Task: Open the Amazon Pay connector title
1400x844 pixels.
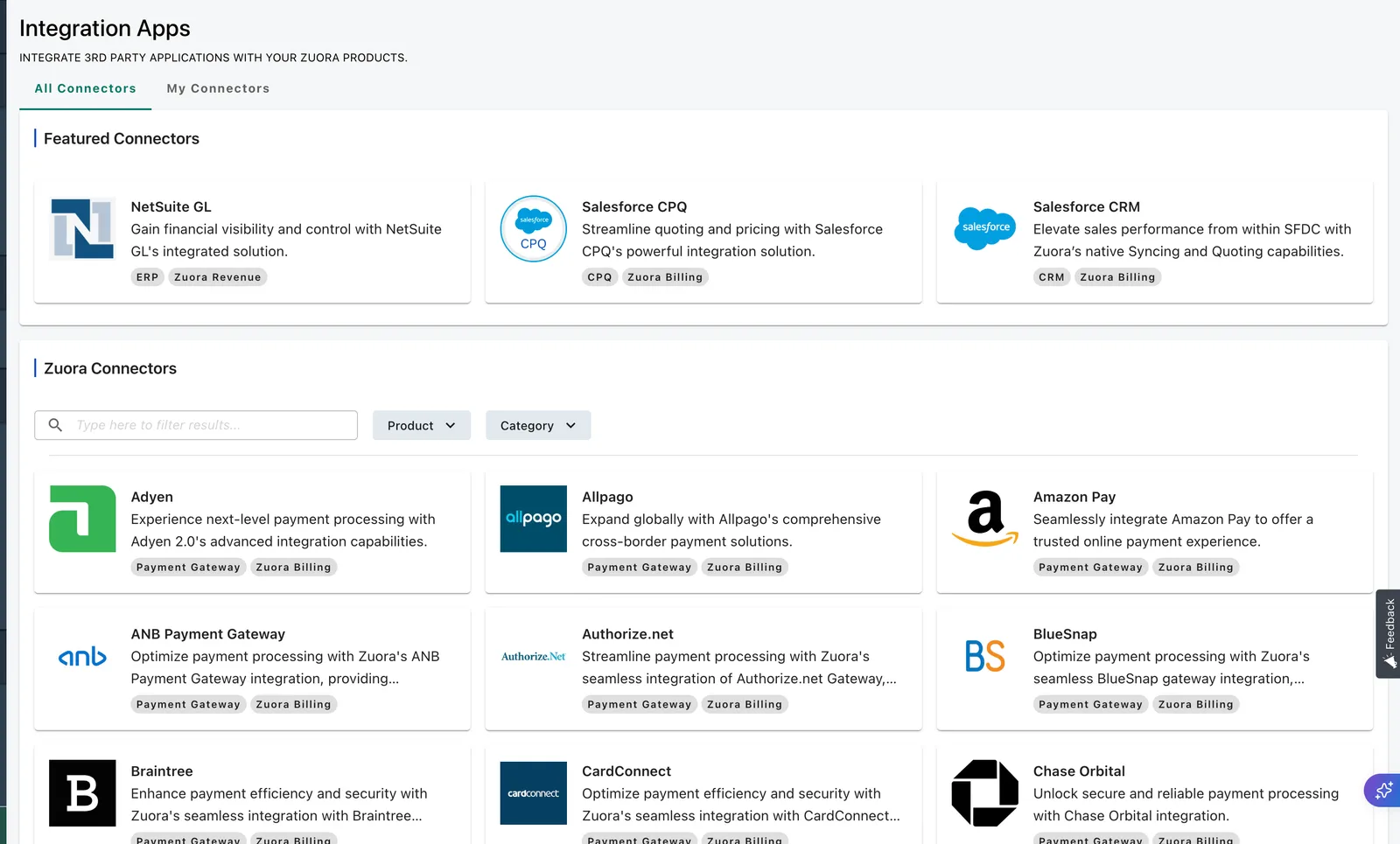Action: tap(1074, 497)
